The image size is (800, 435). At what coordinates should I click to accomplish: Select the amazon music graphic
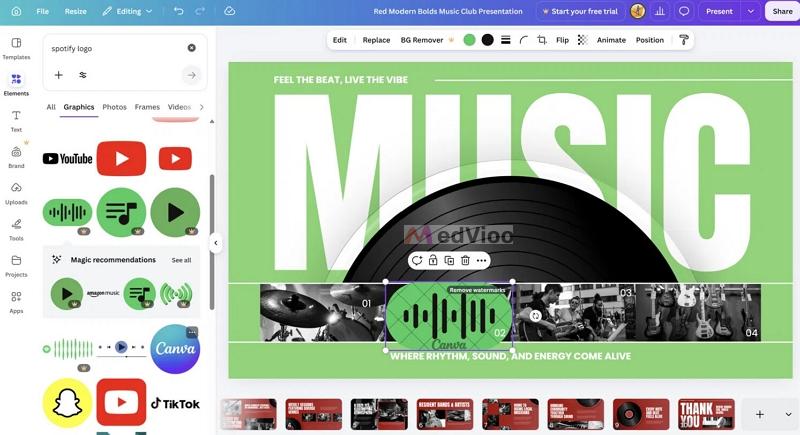pos(103,293)
